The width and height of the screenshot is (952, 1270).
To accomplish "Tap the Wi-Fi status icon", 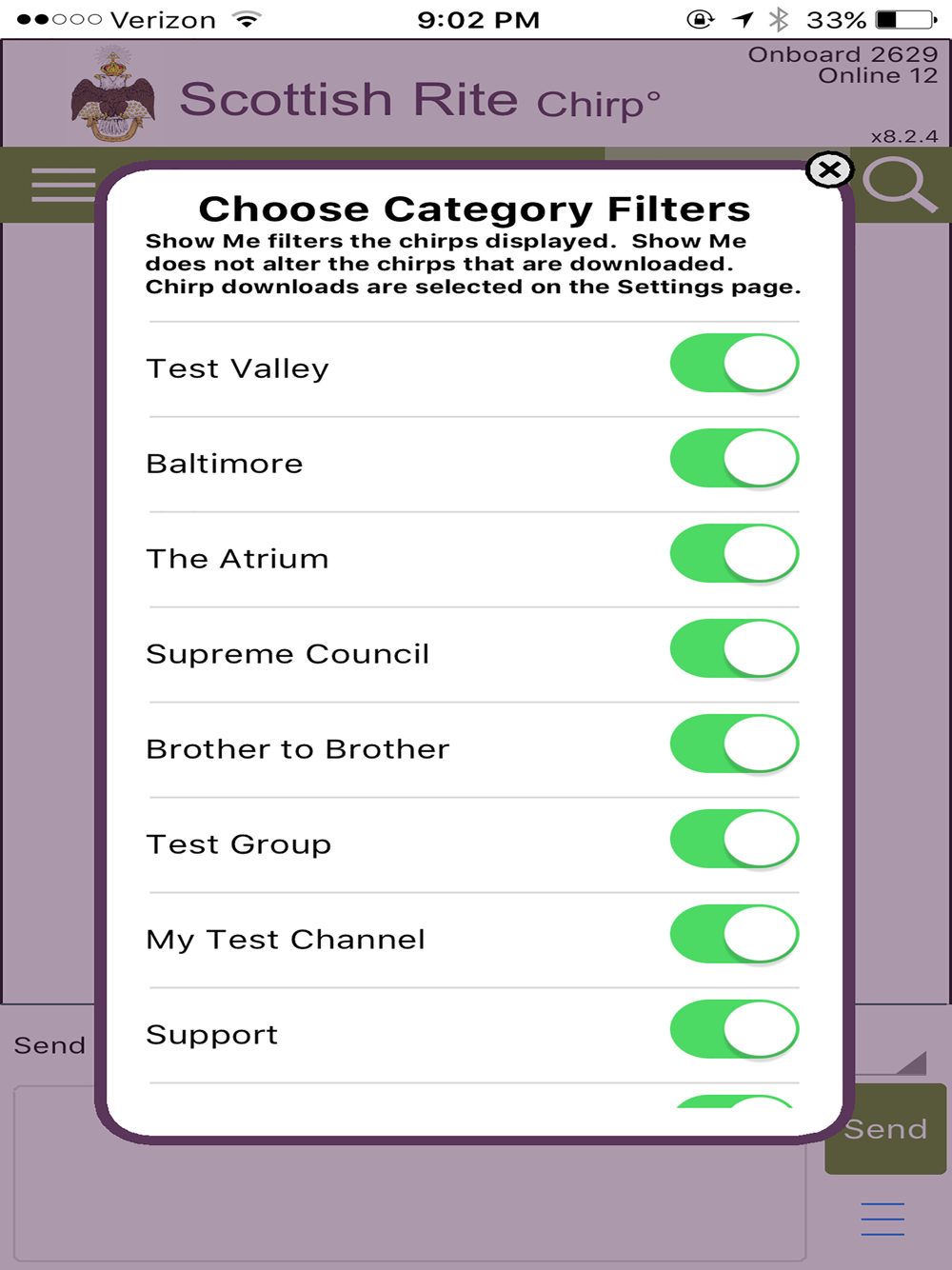I will click(x=248, y=19).
